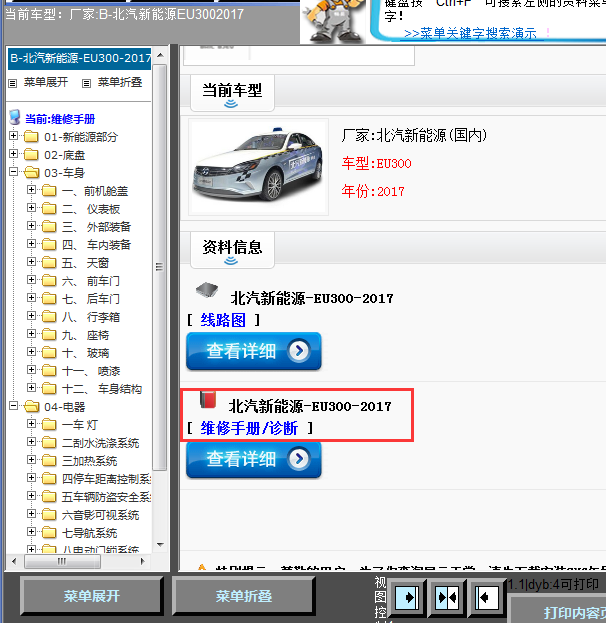The height and width of the screenshot is (623, 606).
Task: Click the red book icon above 维修手册/诊断
Action: pos(208,400)
